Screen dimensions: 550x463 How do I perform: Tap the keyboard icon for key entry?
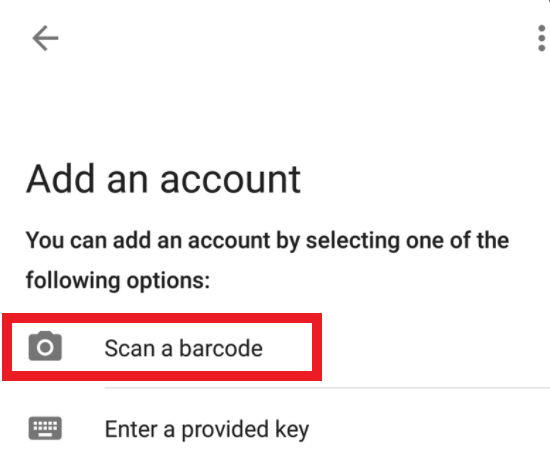click(45, 428)
